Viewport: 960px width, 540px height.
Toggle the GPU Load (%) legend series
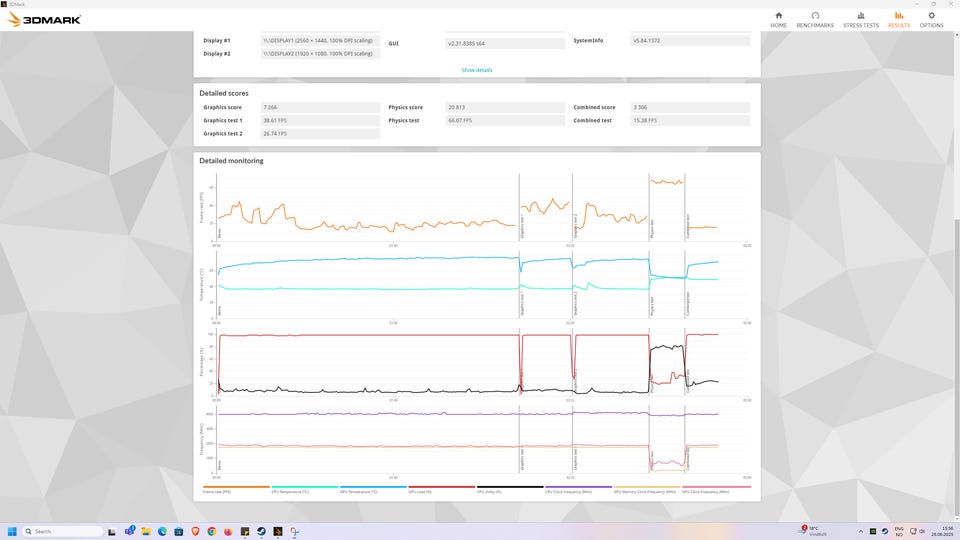(426, 492)
